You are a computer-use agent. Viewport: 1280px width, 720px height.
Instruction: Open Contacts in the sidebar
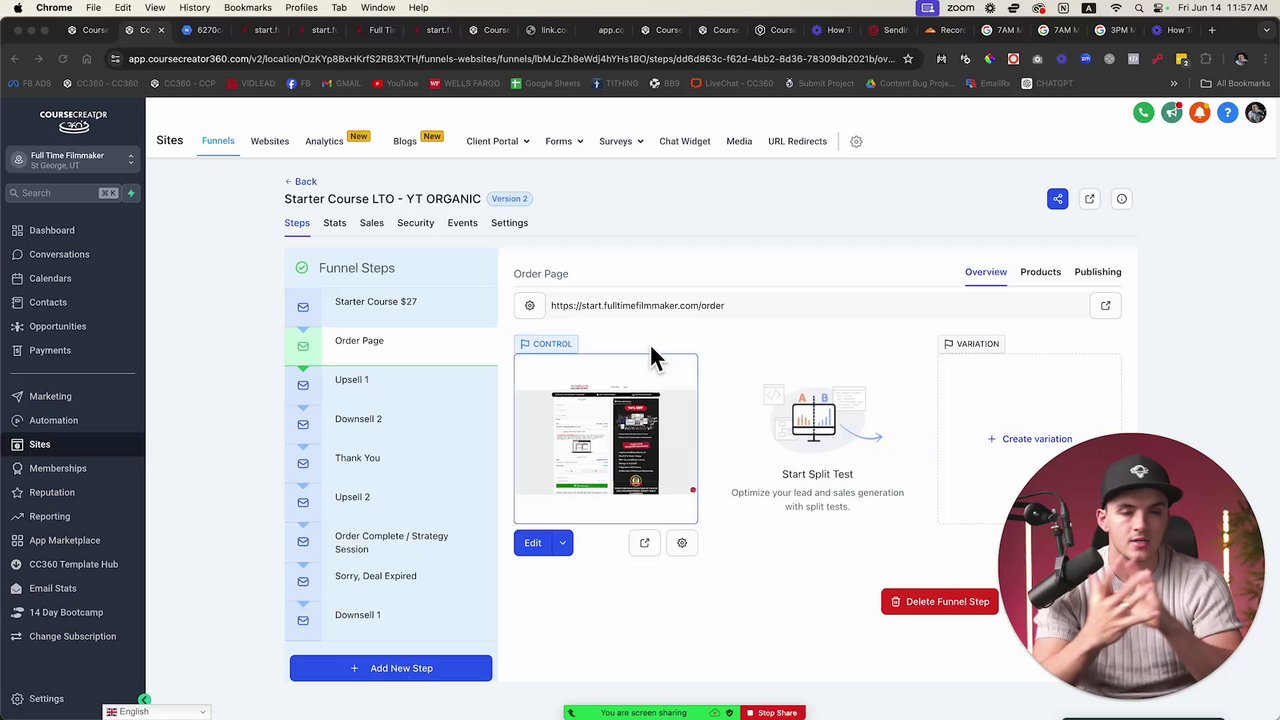(x=48, y=303)
